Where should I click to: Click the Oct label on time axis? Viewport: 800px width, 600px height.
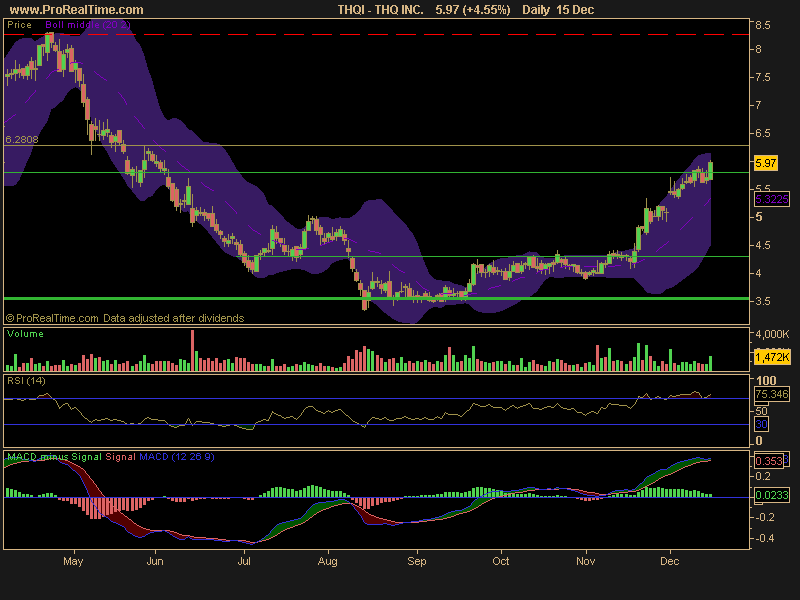point(501,561)
